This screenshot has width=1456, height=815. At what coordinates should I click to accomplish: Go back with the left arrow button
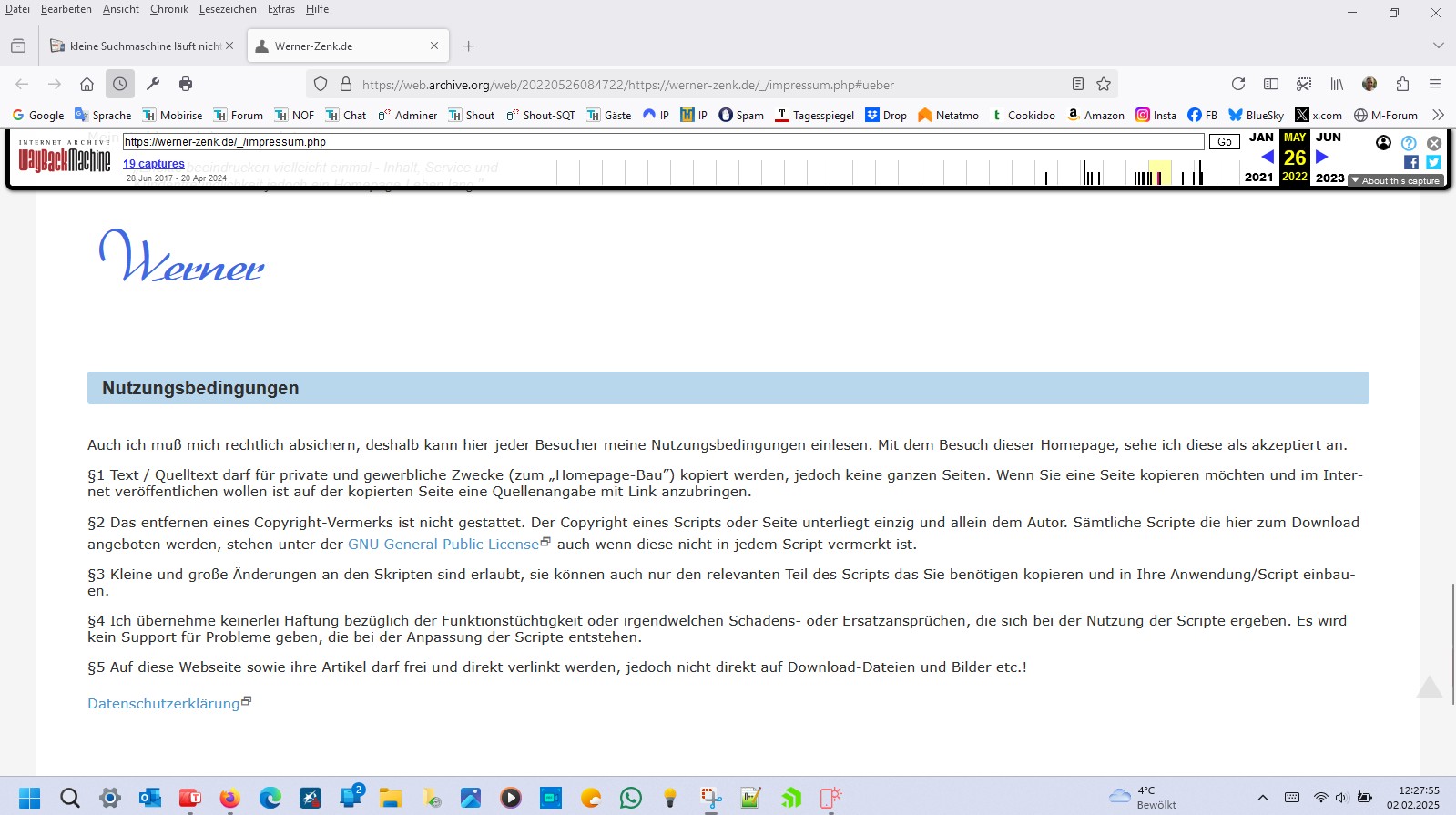pyautogui.click(x=22, y=84)
